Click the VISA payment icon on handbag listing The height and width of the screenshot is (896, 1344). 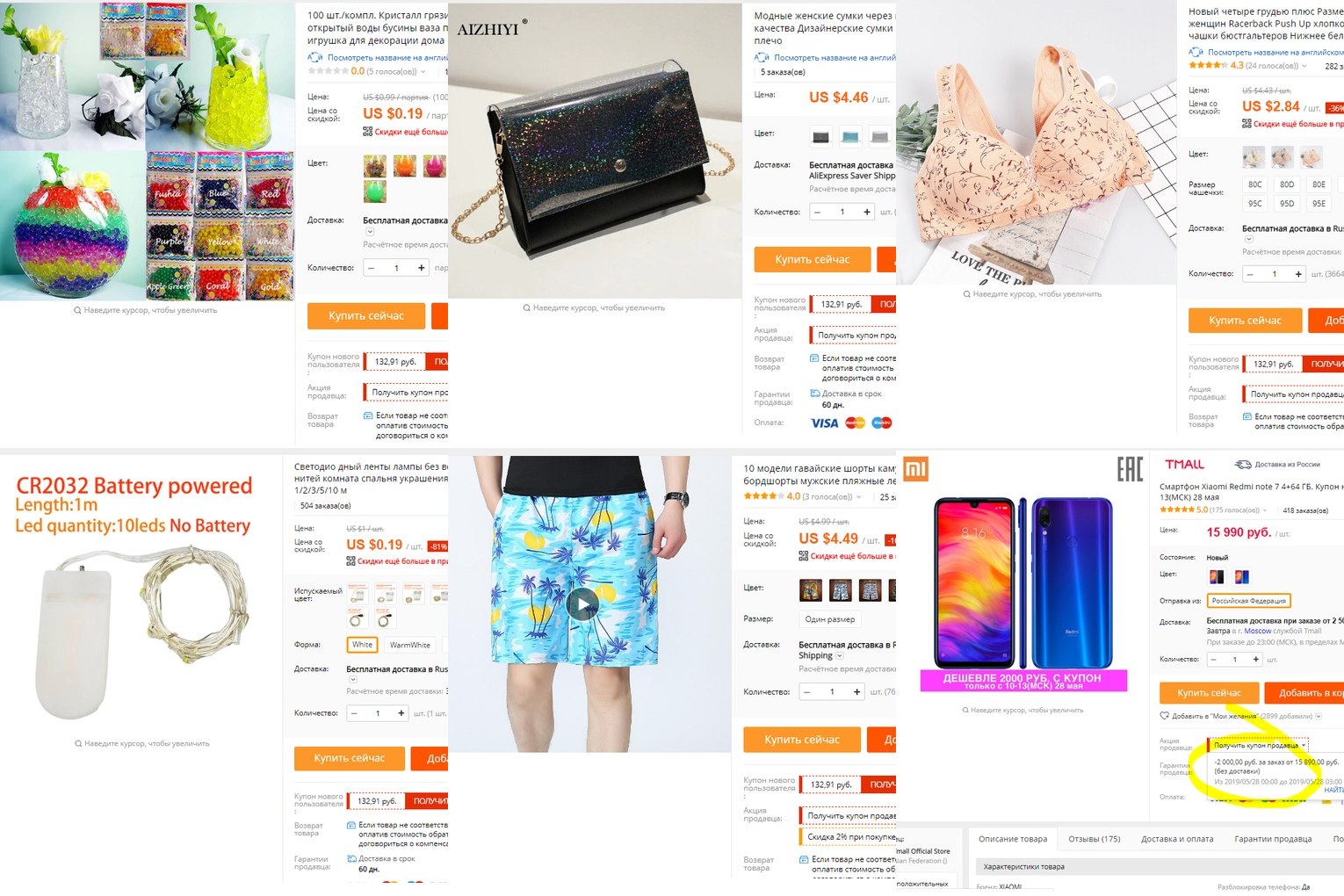824,423
